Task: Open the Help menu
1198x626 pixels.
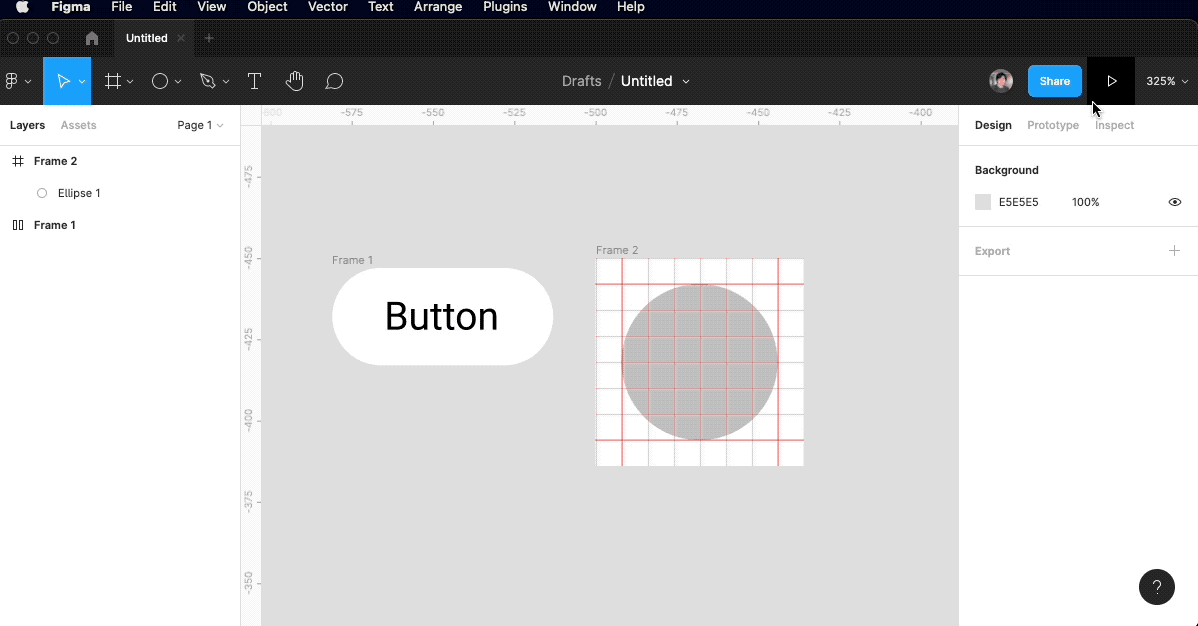Action: [x=631, y=7]
